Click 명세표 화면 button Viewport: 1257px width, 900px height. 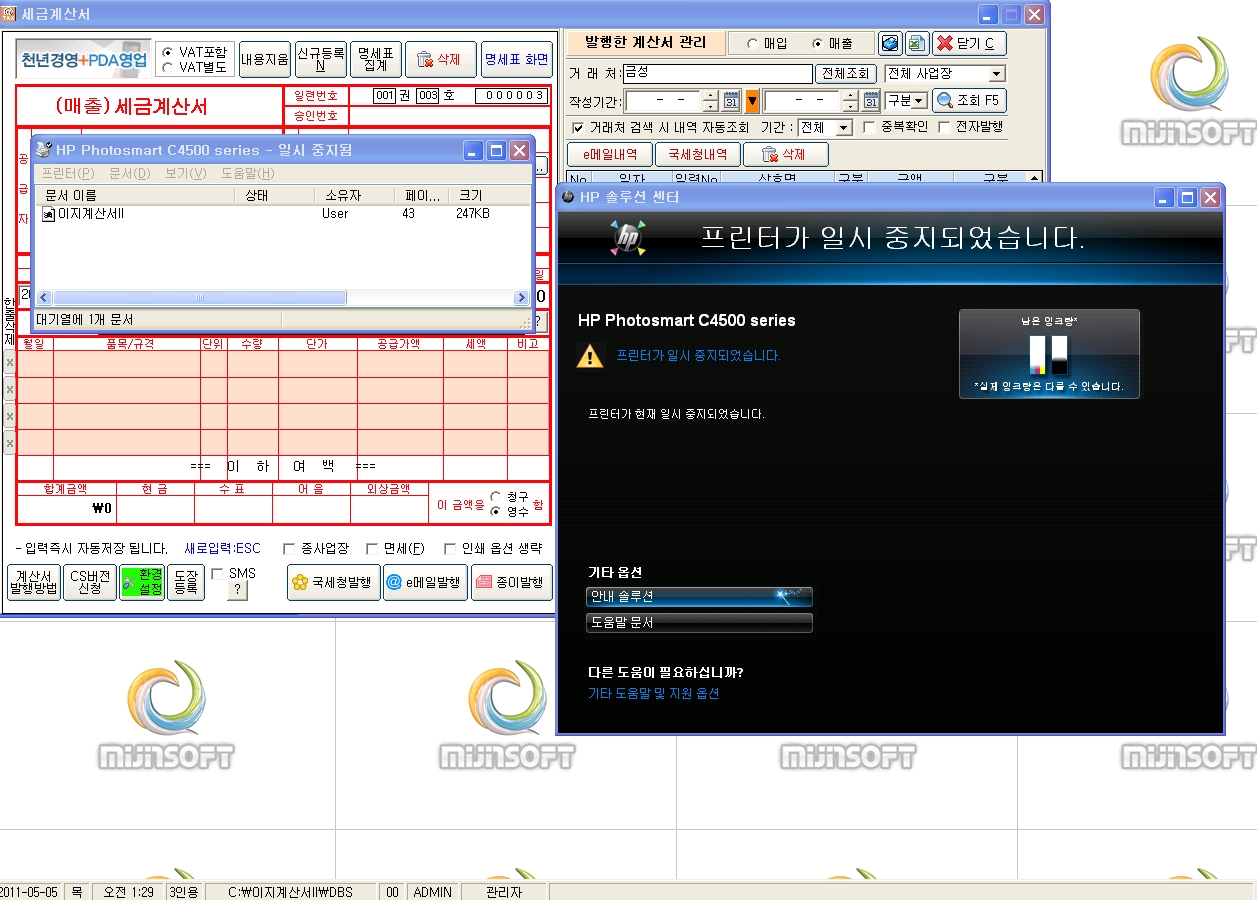516,59
